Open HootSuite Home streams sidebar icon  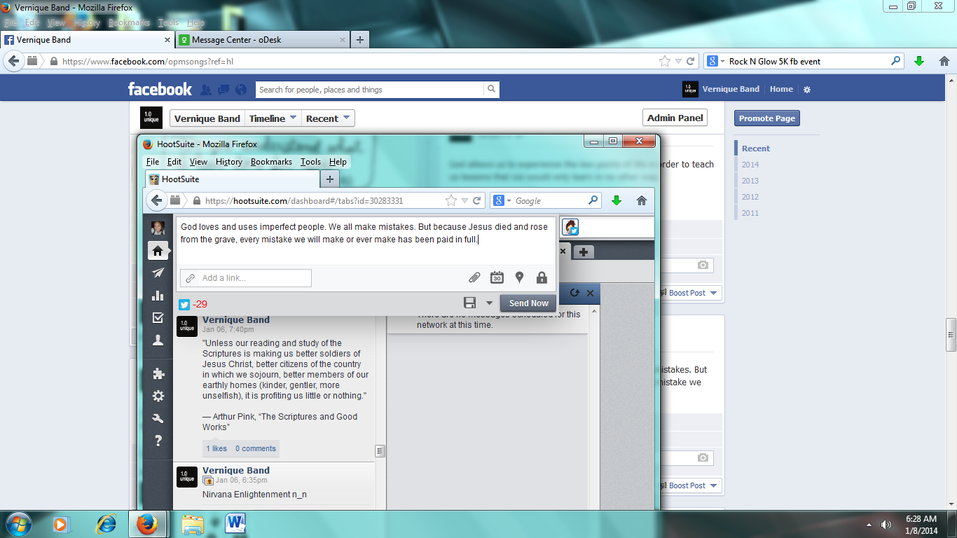157,251
